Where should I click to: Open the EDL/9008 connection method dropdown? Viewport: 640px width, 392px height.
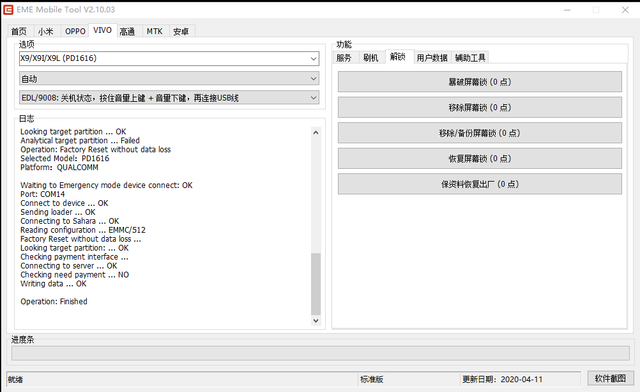click(169, 98)
